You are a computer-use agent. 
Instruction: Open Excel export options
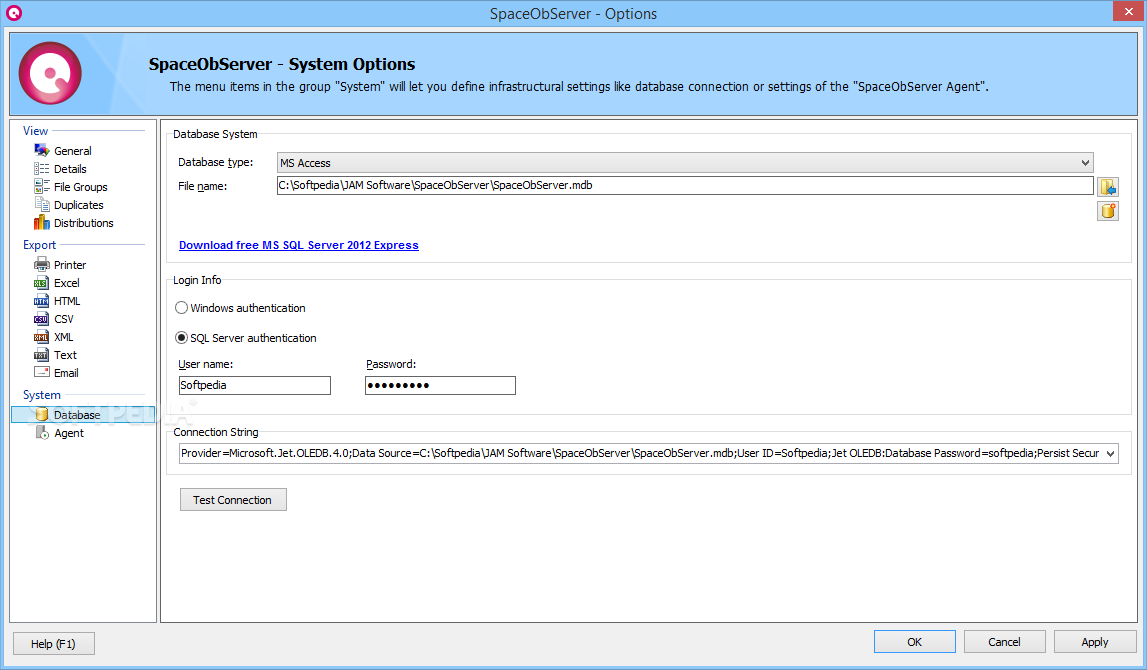tap(67, 283)
